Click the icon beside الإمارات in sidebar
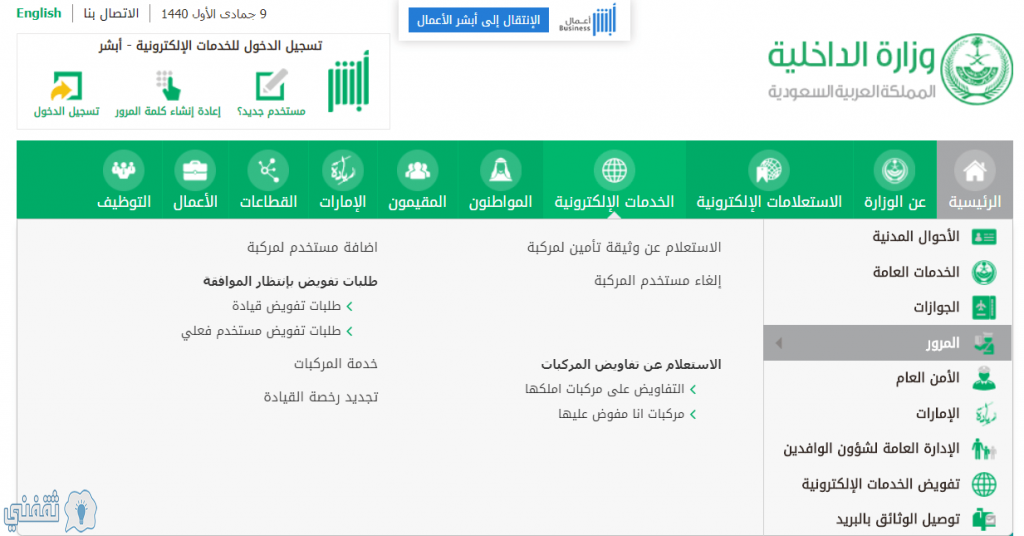 (x=985, y=413)
